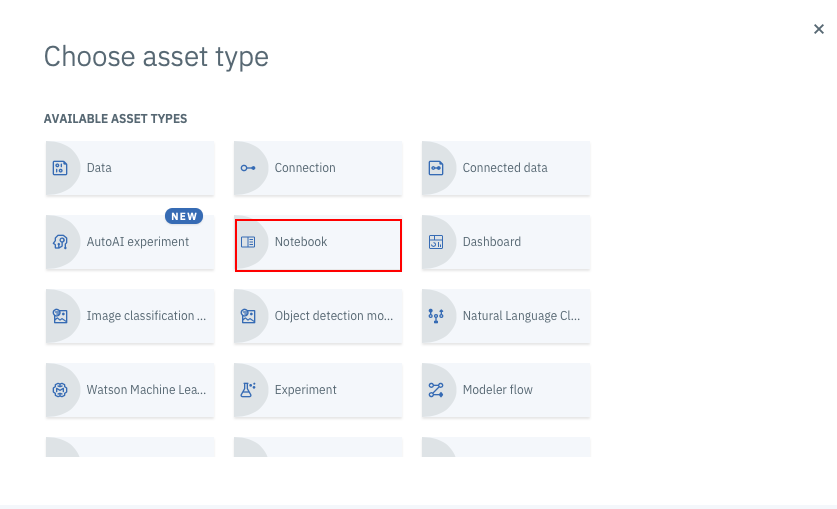Image resolution: width=837 pixels, height=509 pixels.
Task: Click the Image classification icon
Action: [60, 316]
